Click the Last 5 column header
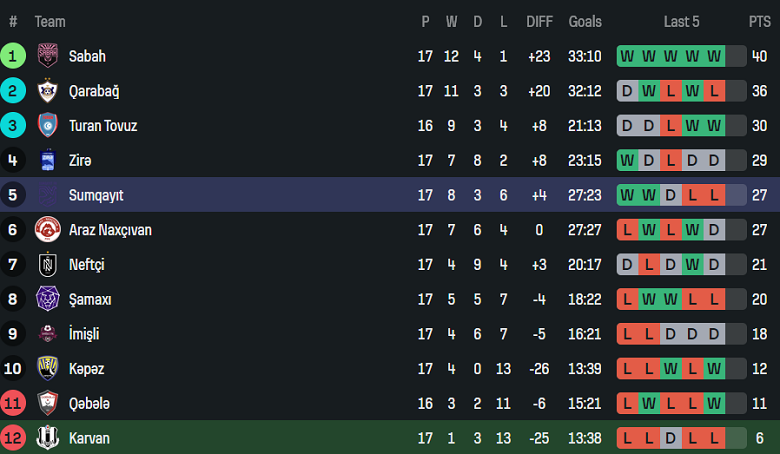 [682, 22]
